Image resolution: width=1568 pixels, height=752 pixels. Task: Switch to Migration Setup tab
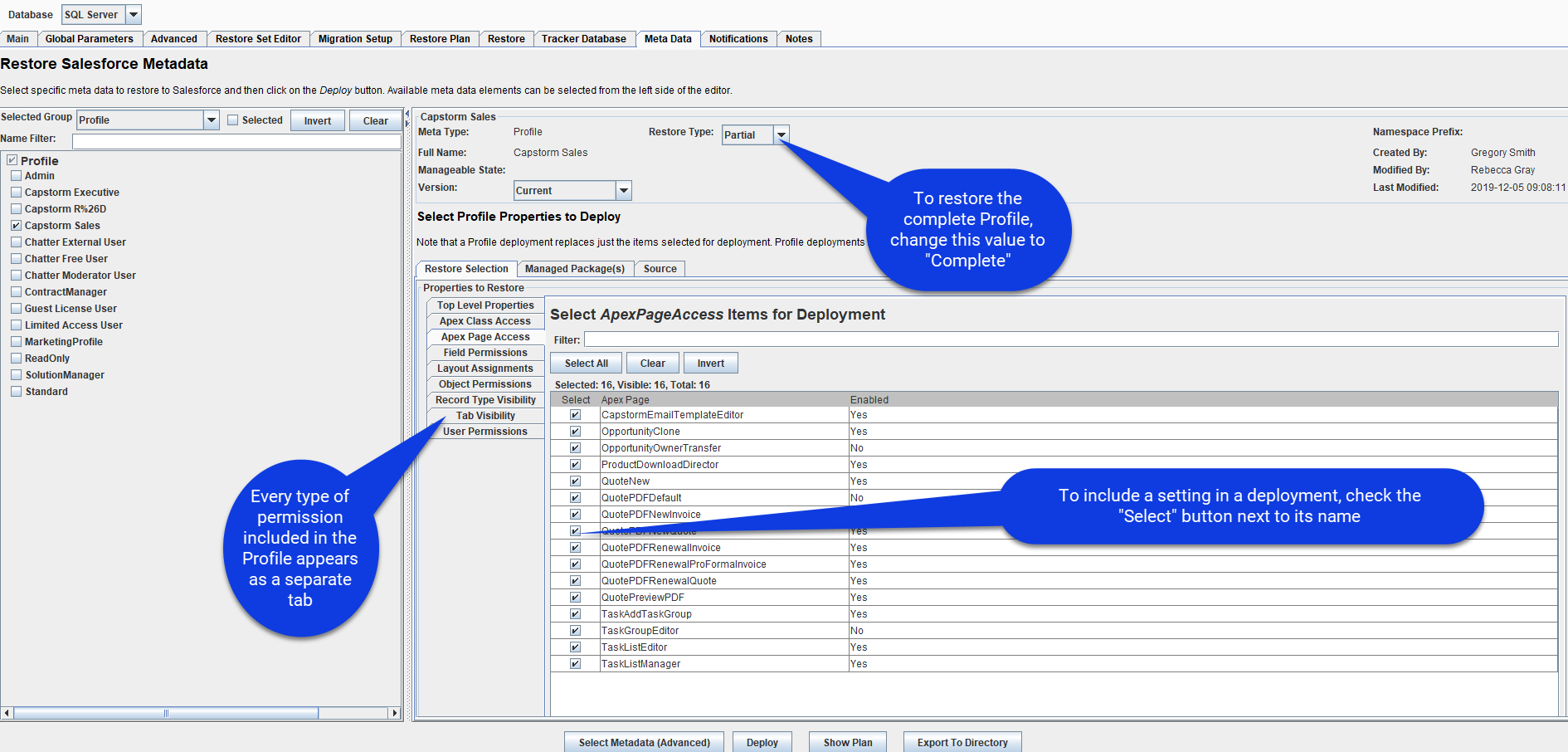coord(355,39)
